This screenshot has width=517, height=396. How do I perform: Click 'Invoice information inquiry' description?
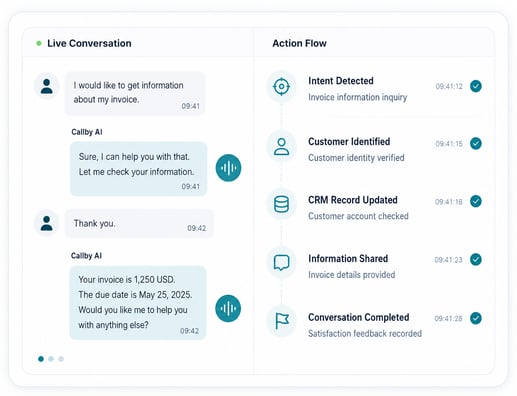pos(358,97)
